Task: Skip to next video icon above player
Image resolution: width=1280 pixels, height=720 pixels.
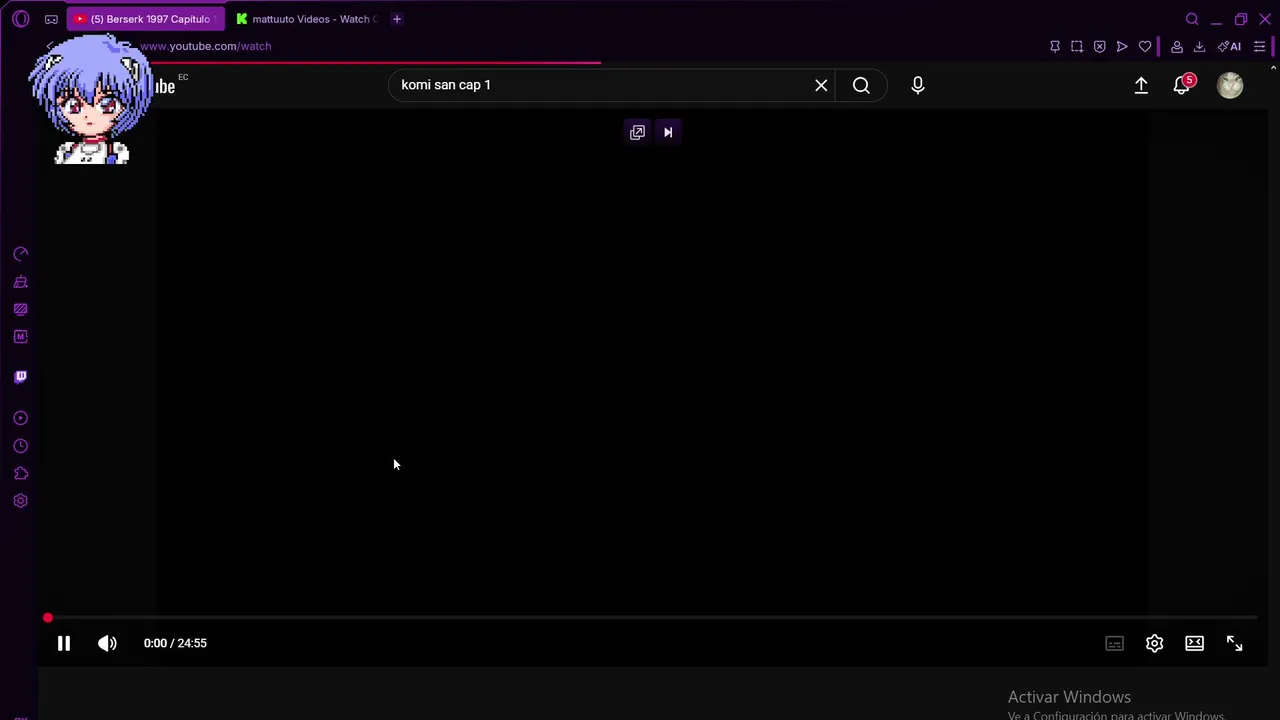Action: tap(668, 132)
